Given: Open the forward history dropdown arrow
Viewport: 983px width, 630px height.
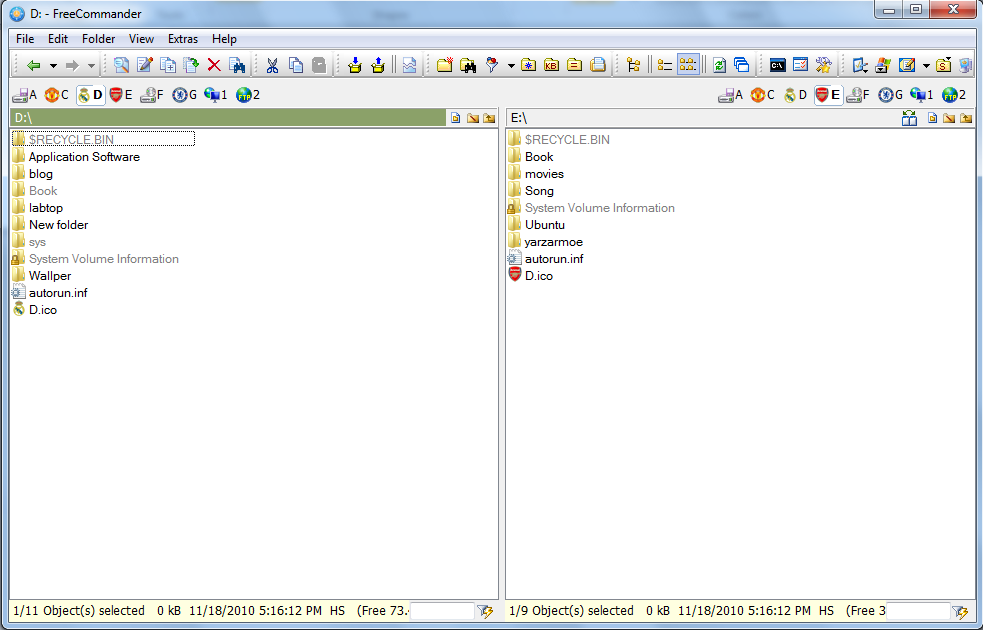Looking at the screenshot, I should coord(91,65).
